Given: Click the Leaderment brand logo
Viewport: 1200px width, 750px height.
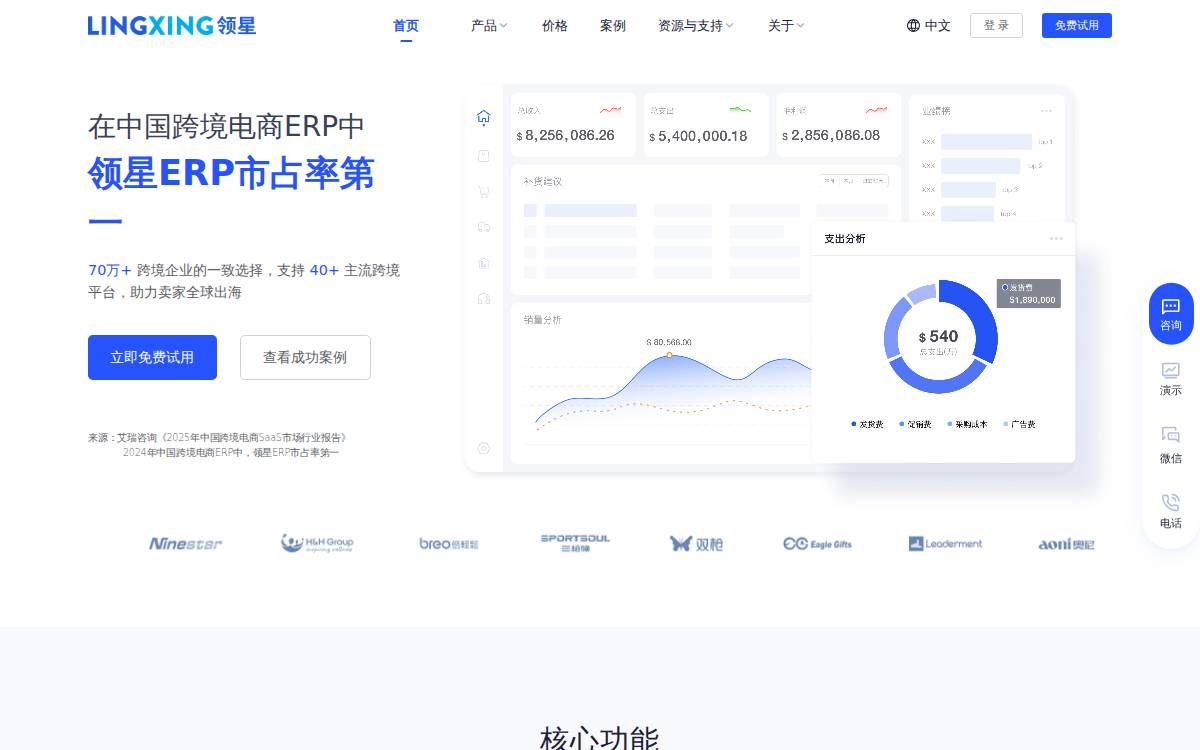Looking at the screenshot, I should point(945,544).
